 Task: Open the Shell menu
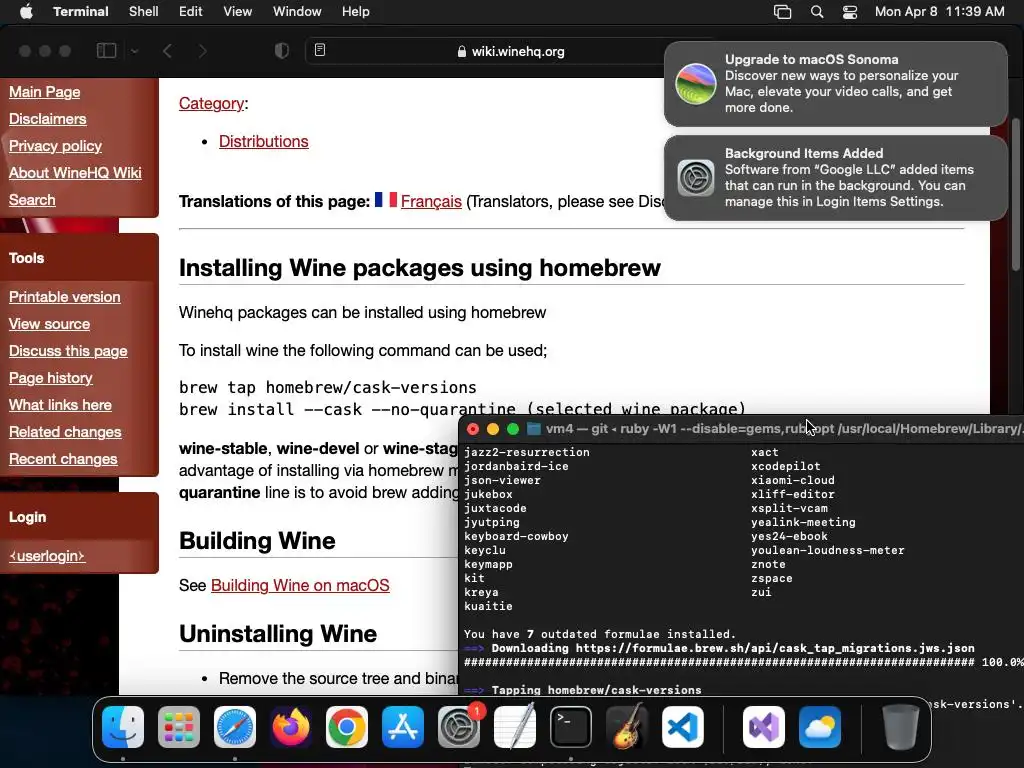143,12
